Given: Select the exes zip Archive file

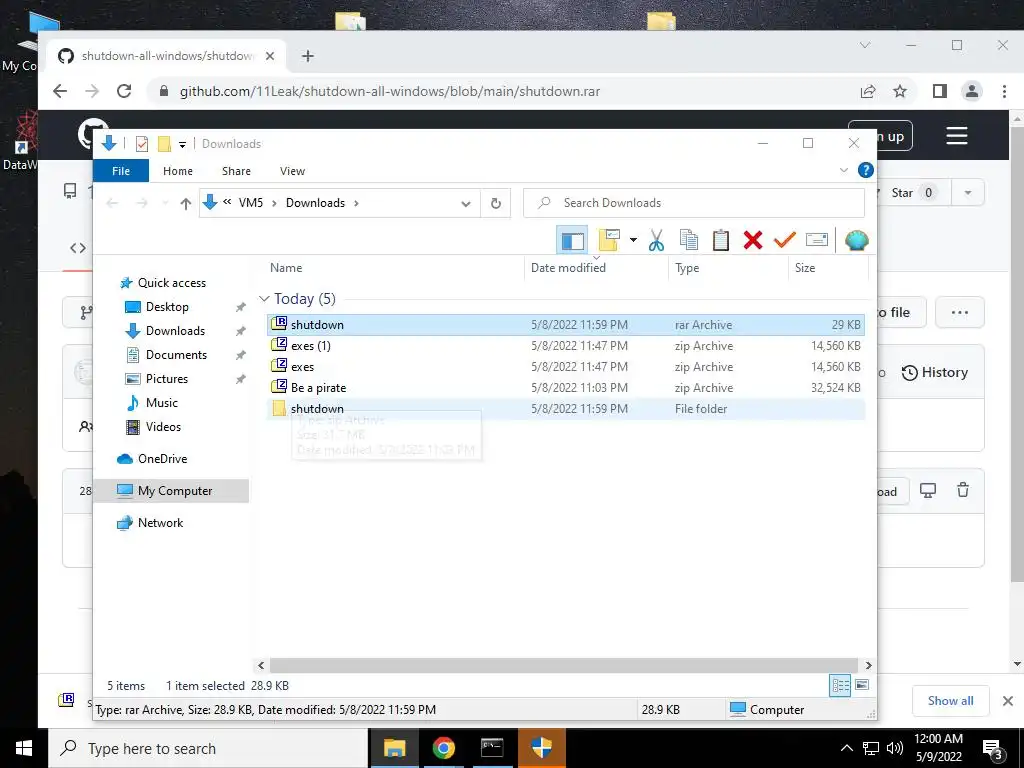Looking at the screenshot, I should [566, 366].
